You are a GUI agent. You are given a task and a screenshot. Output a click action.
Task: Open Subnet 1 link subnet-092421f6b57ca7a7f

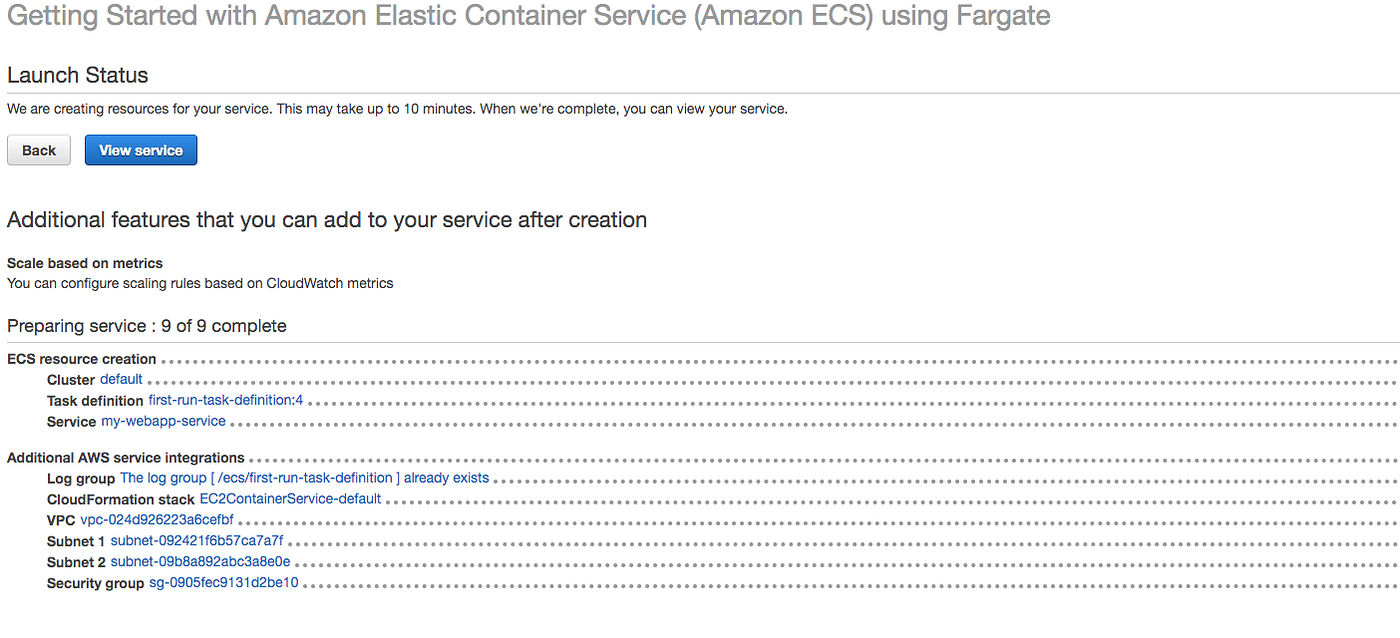point(197,541)
